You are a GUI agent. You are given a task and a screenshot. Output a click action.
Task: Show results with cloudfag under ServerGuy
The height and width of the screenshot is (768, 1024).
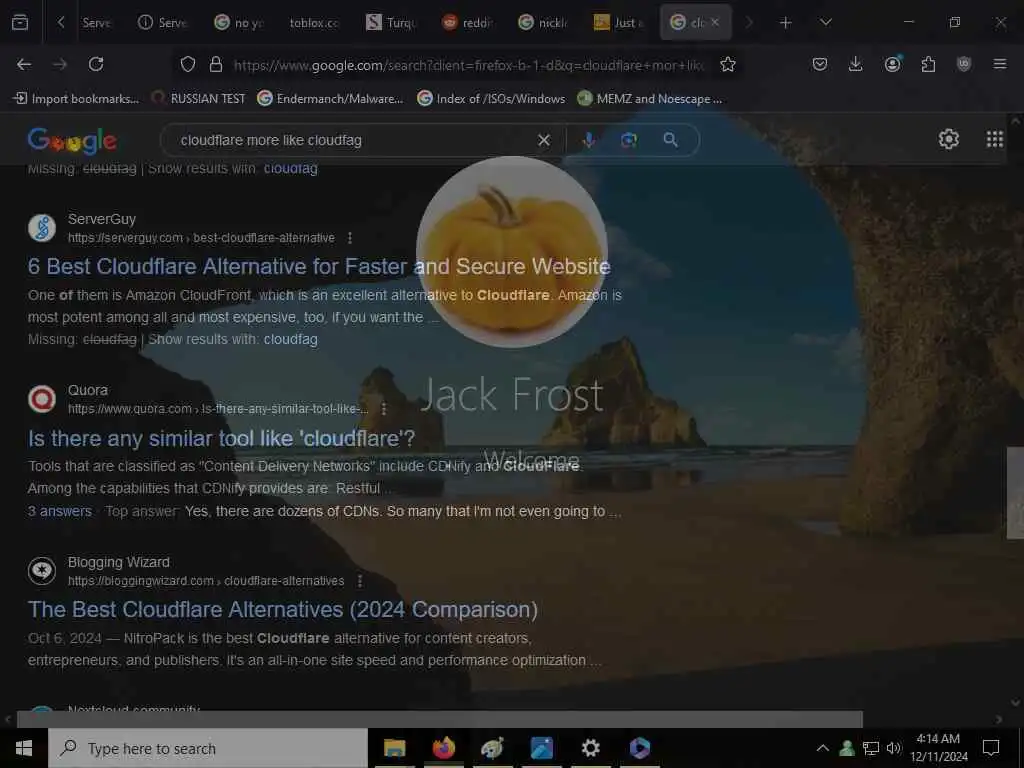coord(291,339)
